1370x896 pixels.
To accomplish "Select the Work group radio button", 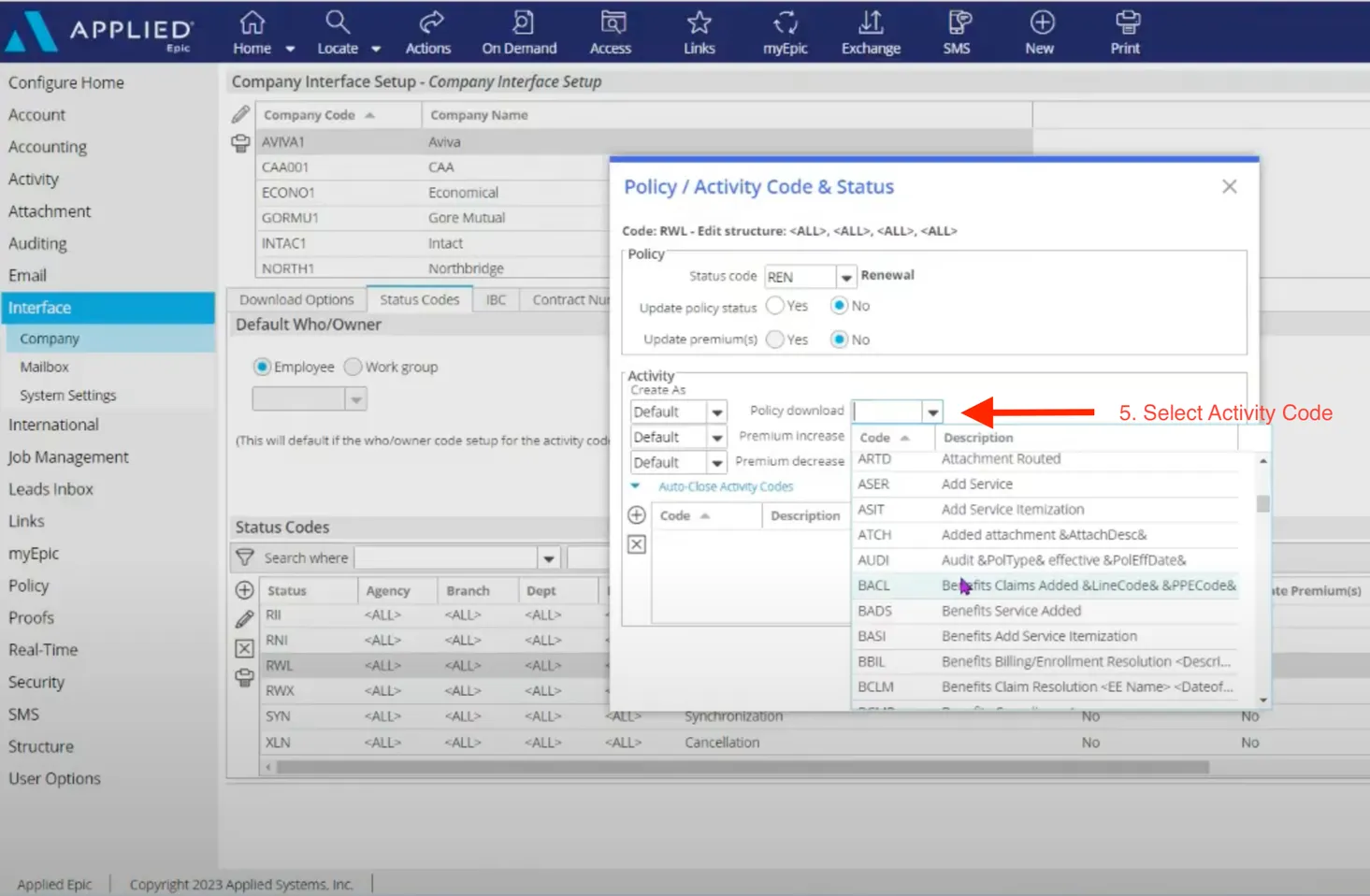I will [x=353, y=367].
